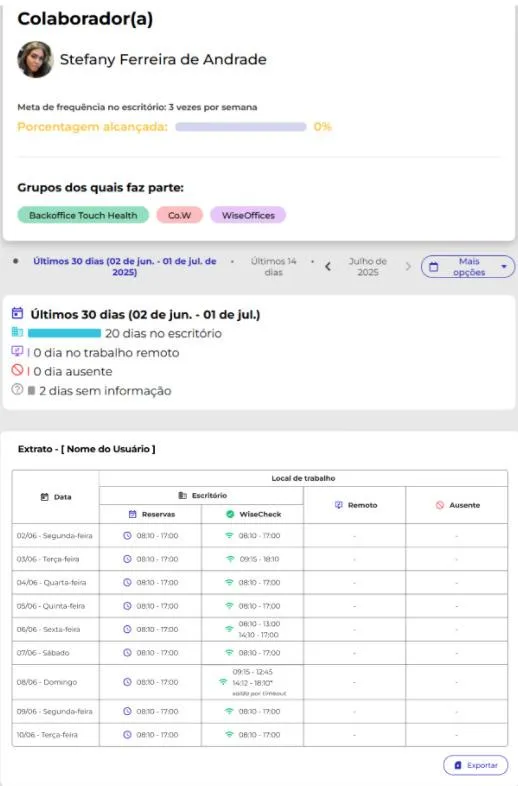518x786 pixels.
Task: Click the 14:10 - 17:00 check-in entry
Action: [x=259, y=635]
